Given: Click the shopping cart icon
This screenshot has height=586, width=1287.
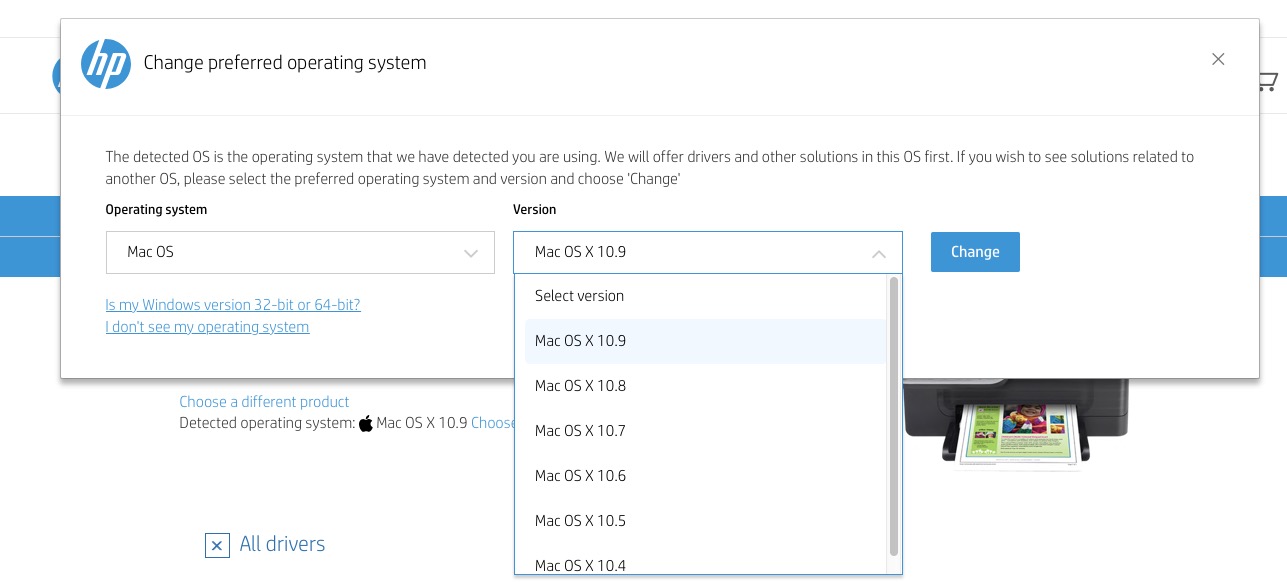Looking at the screenshot, I should click(x=1267, y=82).
